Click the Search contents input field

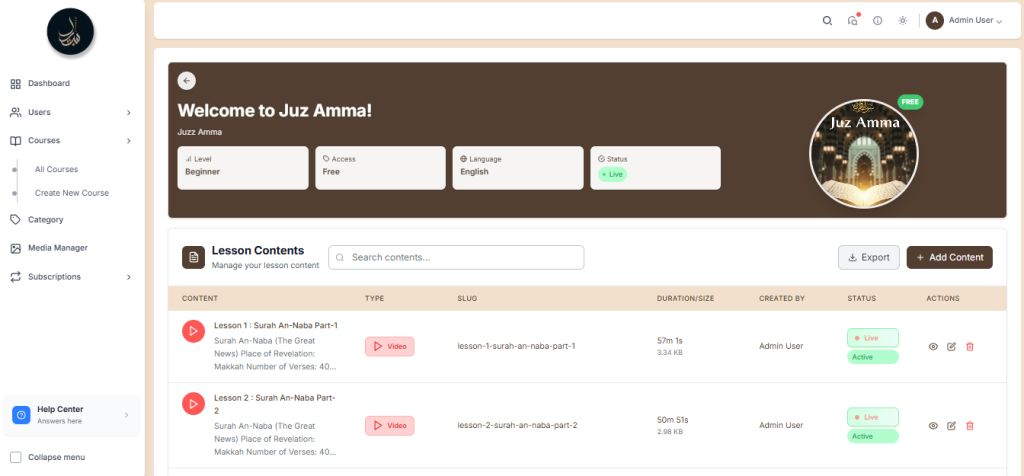pyautogui.click(x=456, y=257)
